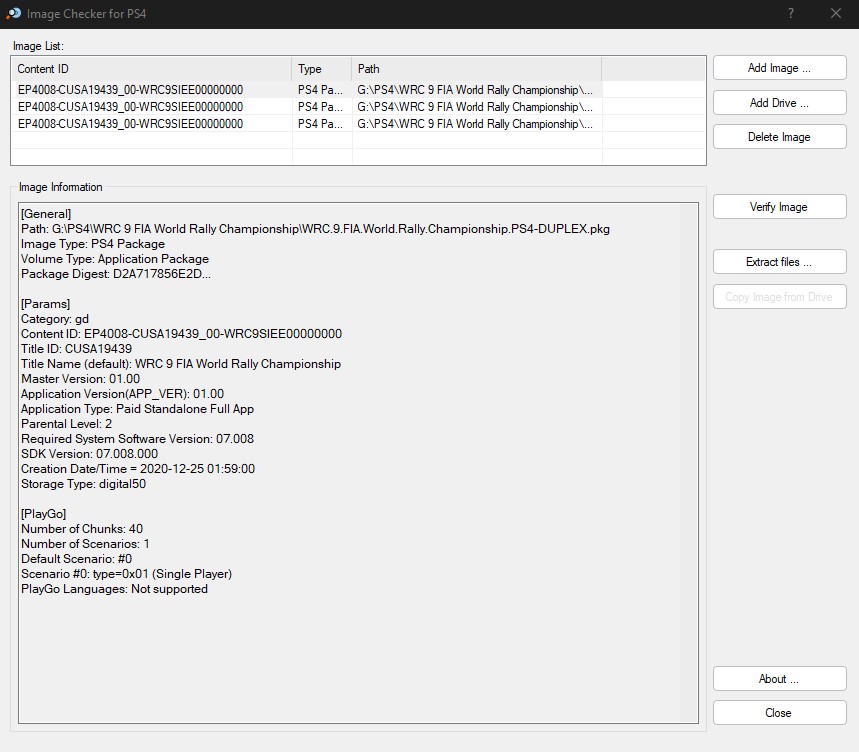Click PlayGo Languages: Not supported line
Image resolution: width=859 pixels, height=752 pixels.
(114, 589)
